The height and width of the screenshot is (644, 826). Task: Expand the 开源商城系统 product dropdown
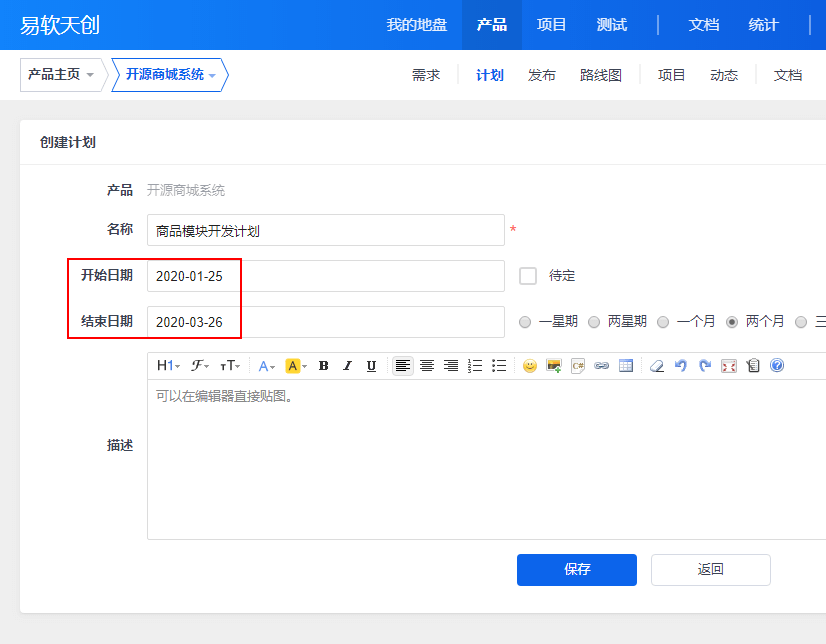170,75
